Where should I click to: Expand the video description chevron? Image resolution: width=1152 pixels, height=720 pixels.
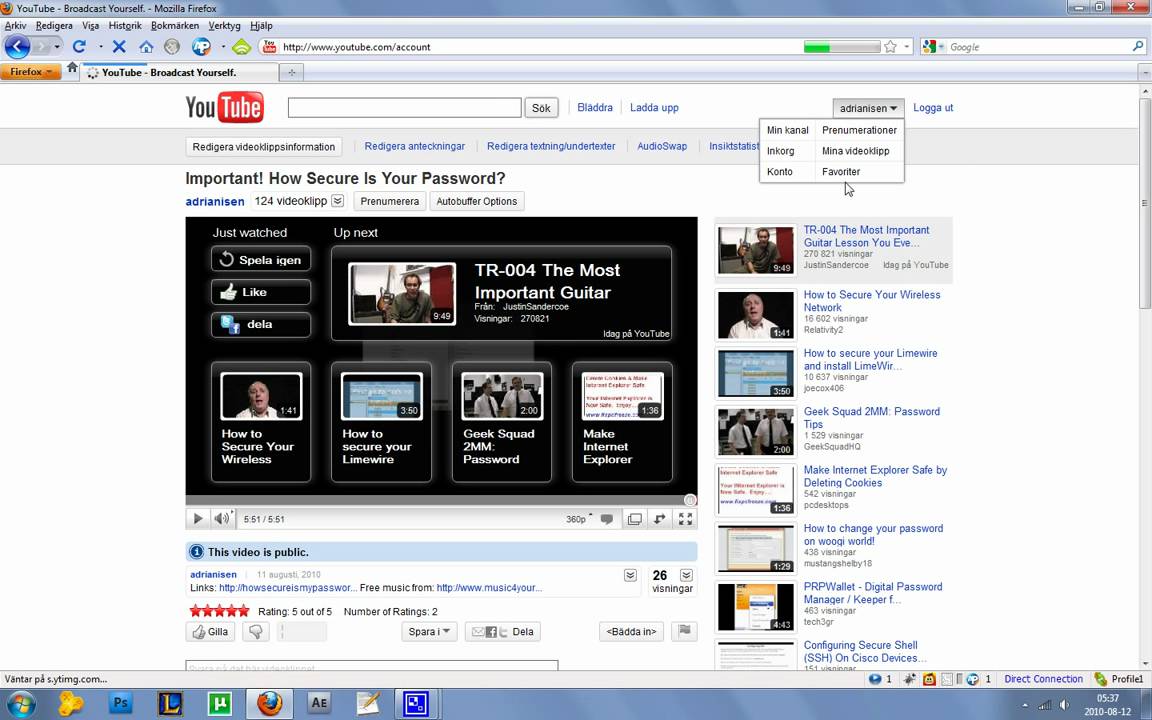tap(630, 575)
